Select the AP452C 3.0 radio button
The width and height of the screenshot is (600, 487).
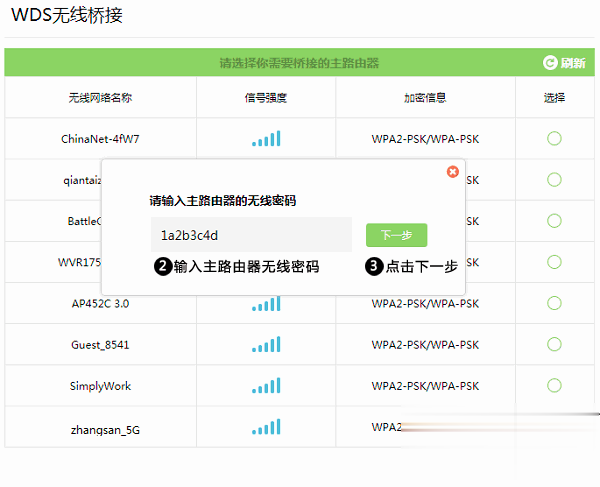click(x=554, y=303)
